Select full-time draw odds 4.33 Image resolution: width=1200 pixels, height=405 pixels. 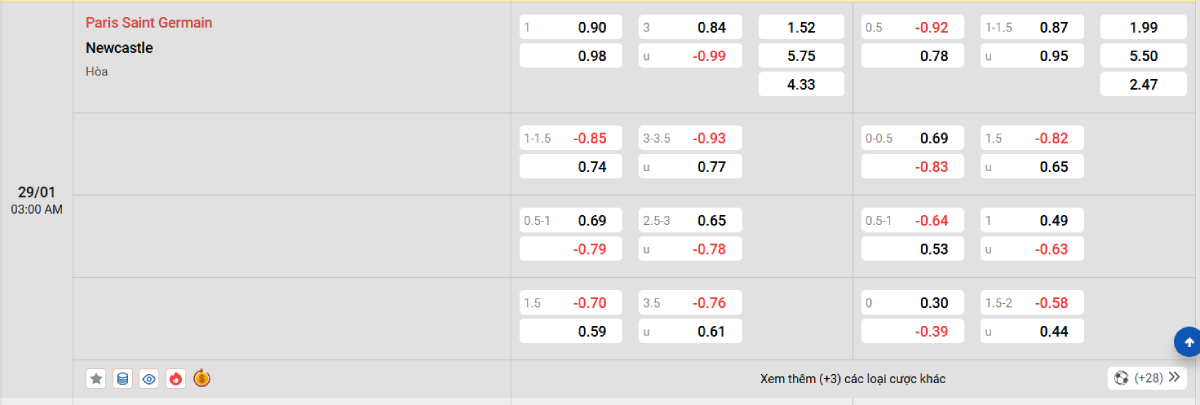tap(801, 85)
